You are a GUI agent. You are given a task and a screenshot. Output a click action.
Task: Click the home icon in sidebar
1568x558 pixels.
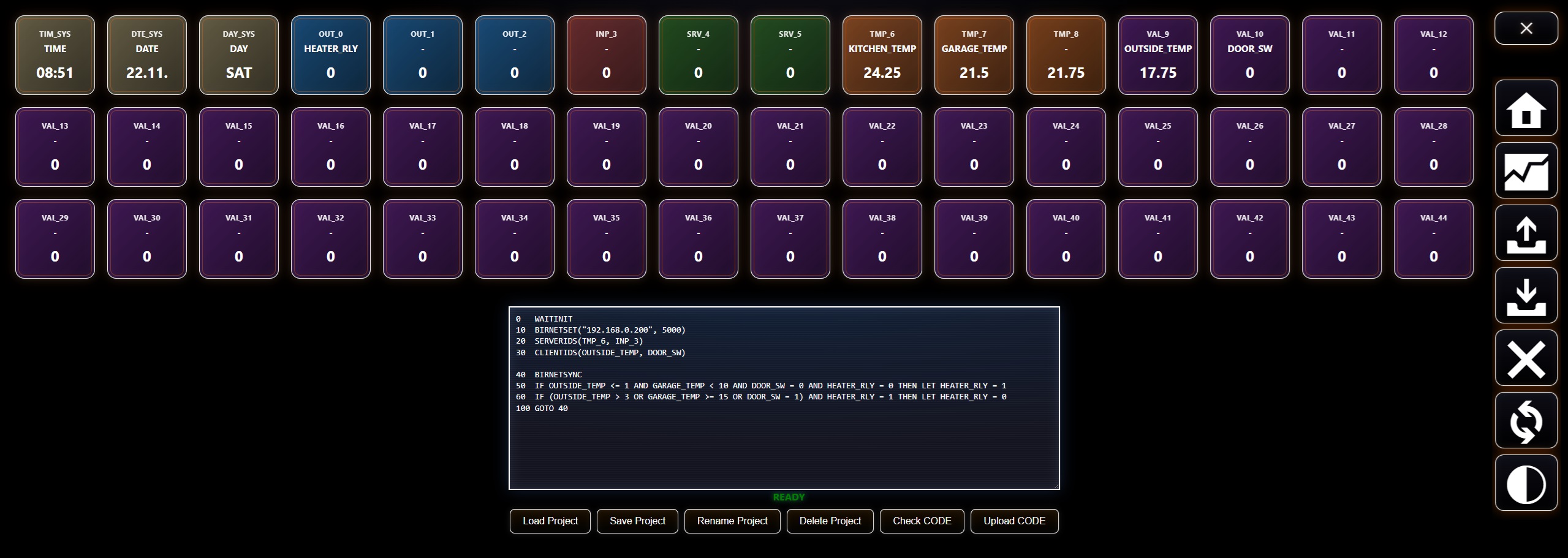1526,108
